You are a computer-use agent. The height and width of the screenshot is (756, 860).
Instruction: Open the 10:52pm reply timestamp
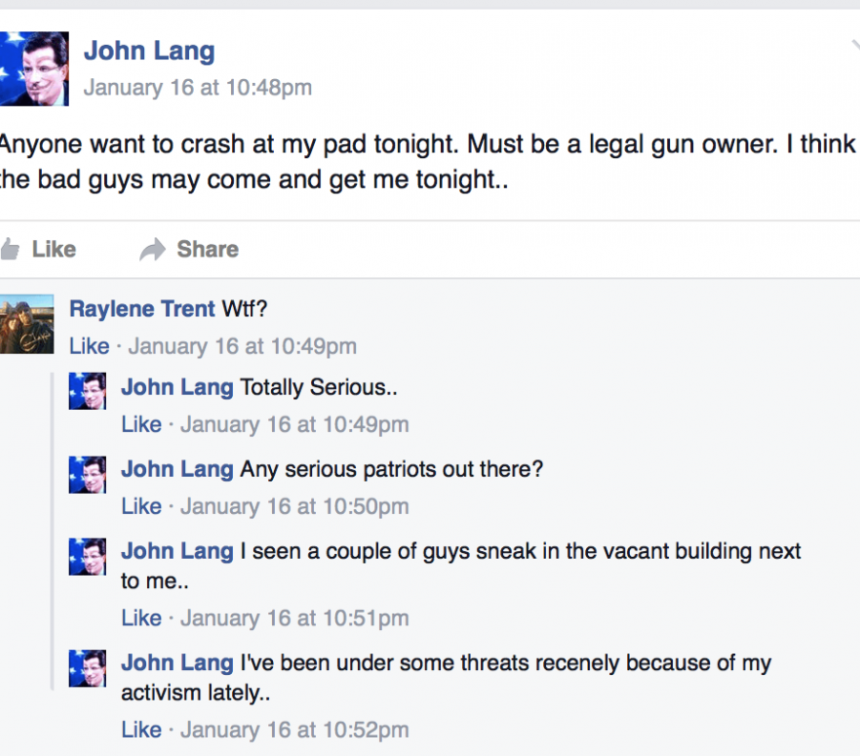294,730
